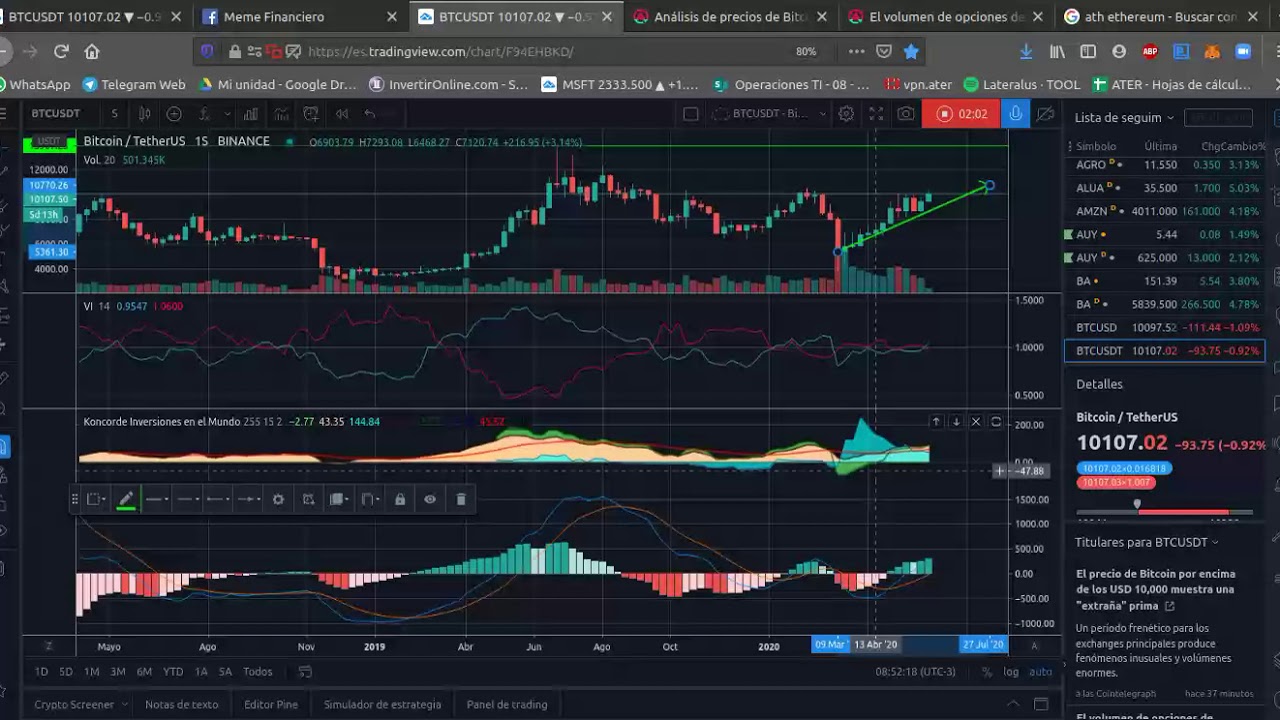The image size is (1280, 720).
Task: Enter fullscreen mode for the chart
Action: point(876,114)
